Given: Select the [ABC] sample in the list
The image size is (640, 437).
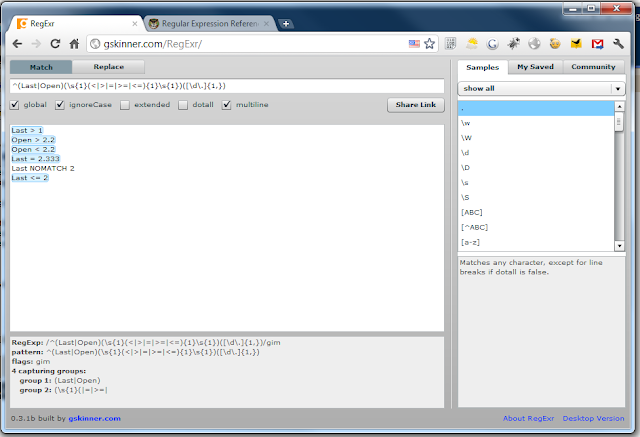Looking at the screenshot, I should tap(536, 212).
